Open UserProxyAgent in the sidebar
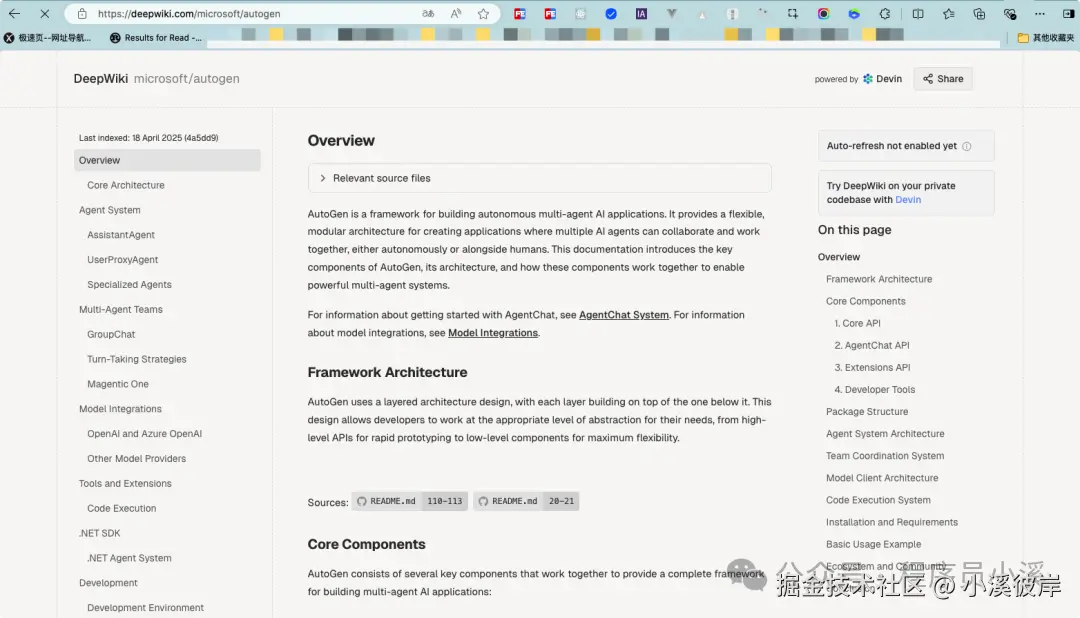 (123, 260)
